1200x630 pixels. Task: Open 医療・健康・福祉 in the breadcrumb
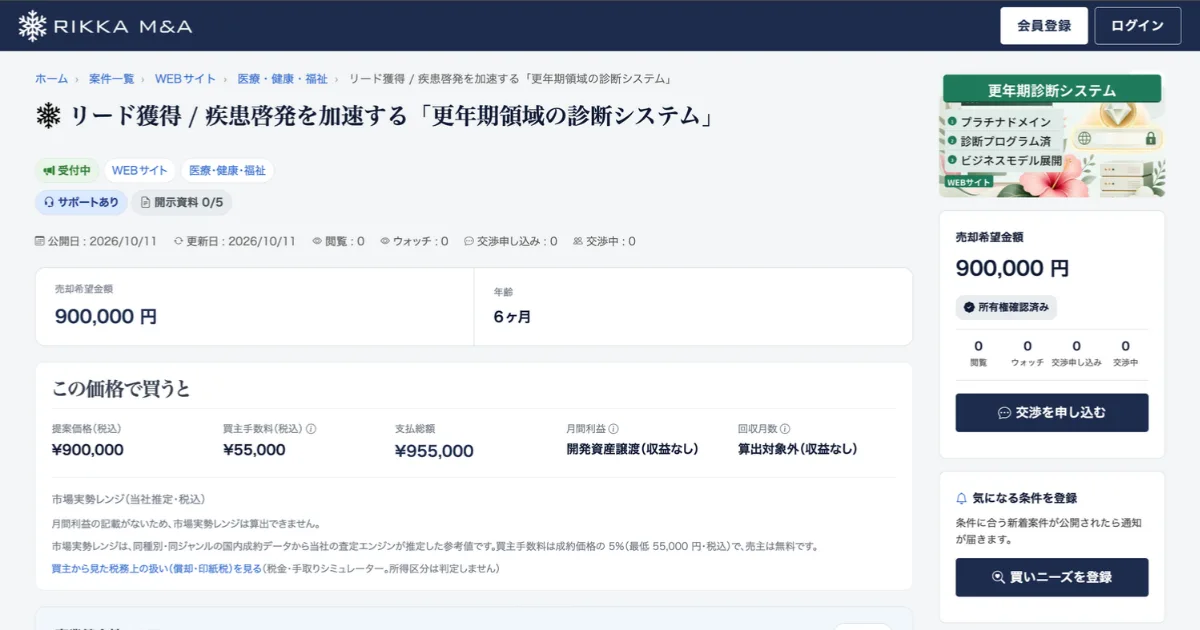[x=282, y=78]
